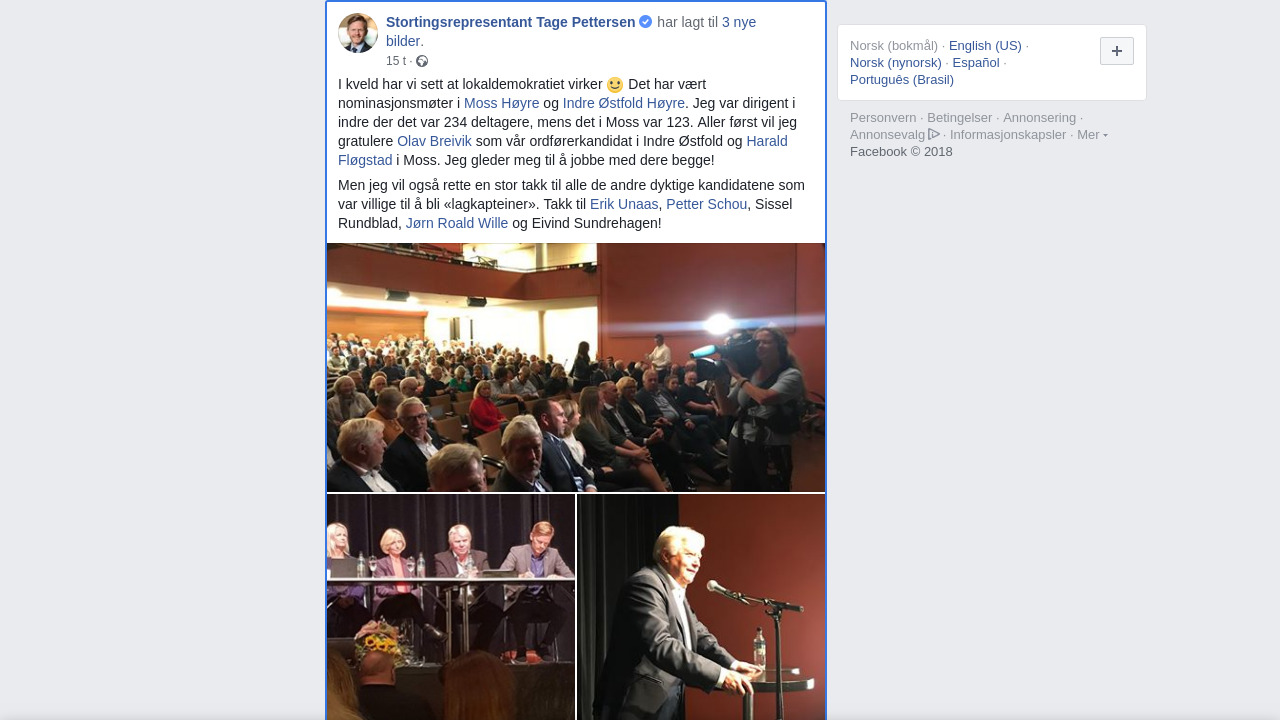Image resolution: width=1280 pixels, height=720 pixels.
Task: Switch language to English (US)
Action: pos(985,45)
